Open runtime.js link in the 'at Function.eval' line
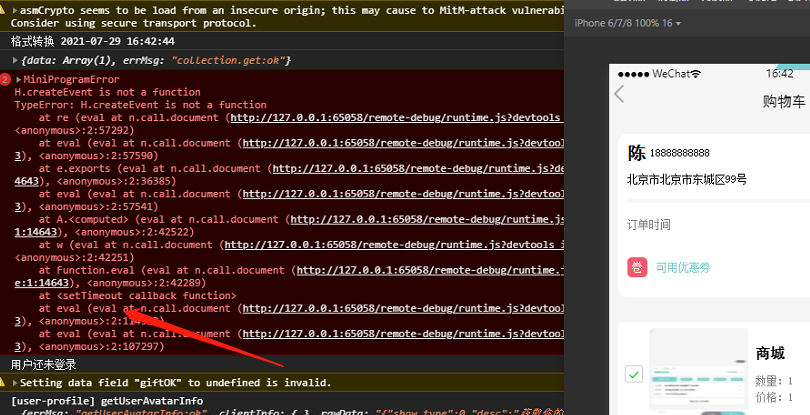This screenshot has width=810, height=415. tap(430, 270)
